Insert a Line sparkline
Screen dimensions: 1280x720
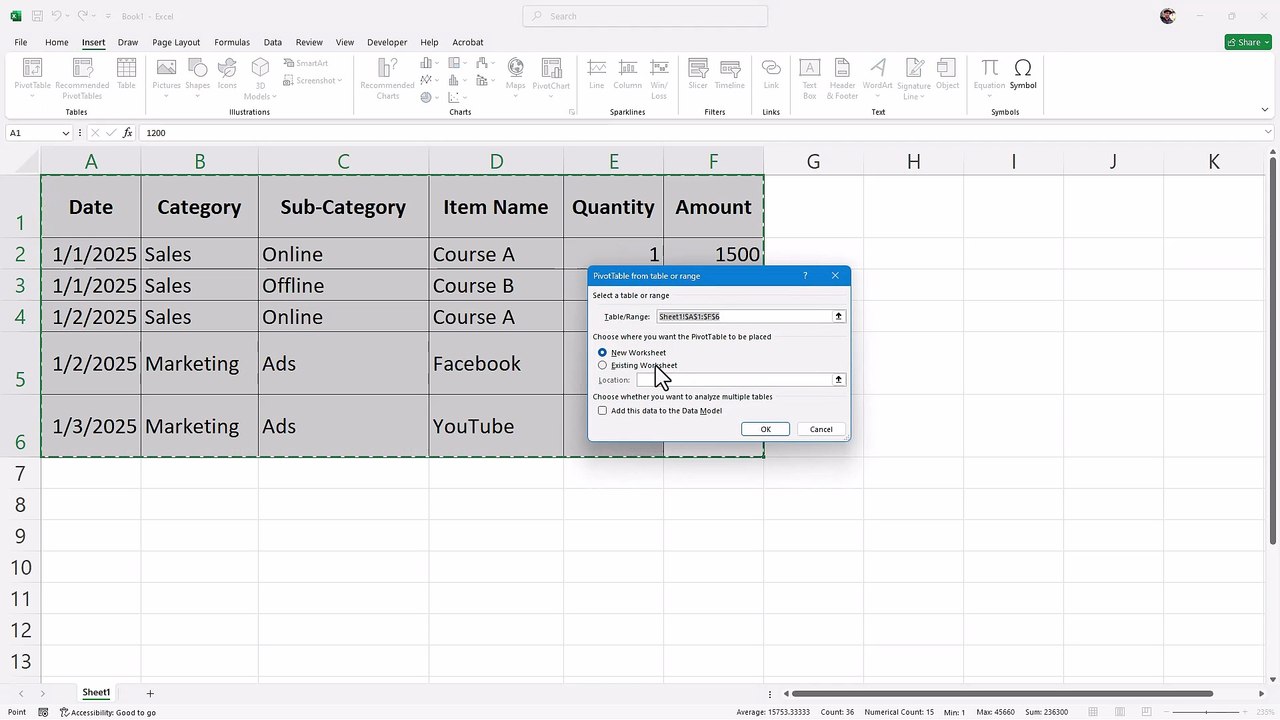tap(597, 76)
